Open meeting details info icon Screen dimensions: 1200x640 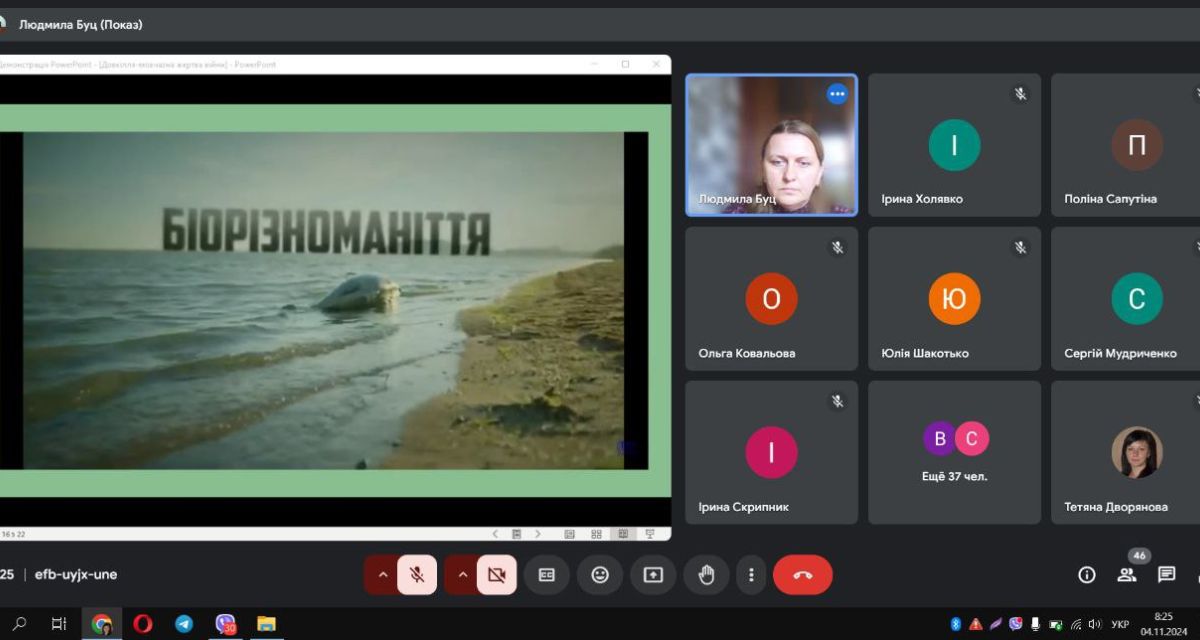1086,574
